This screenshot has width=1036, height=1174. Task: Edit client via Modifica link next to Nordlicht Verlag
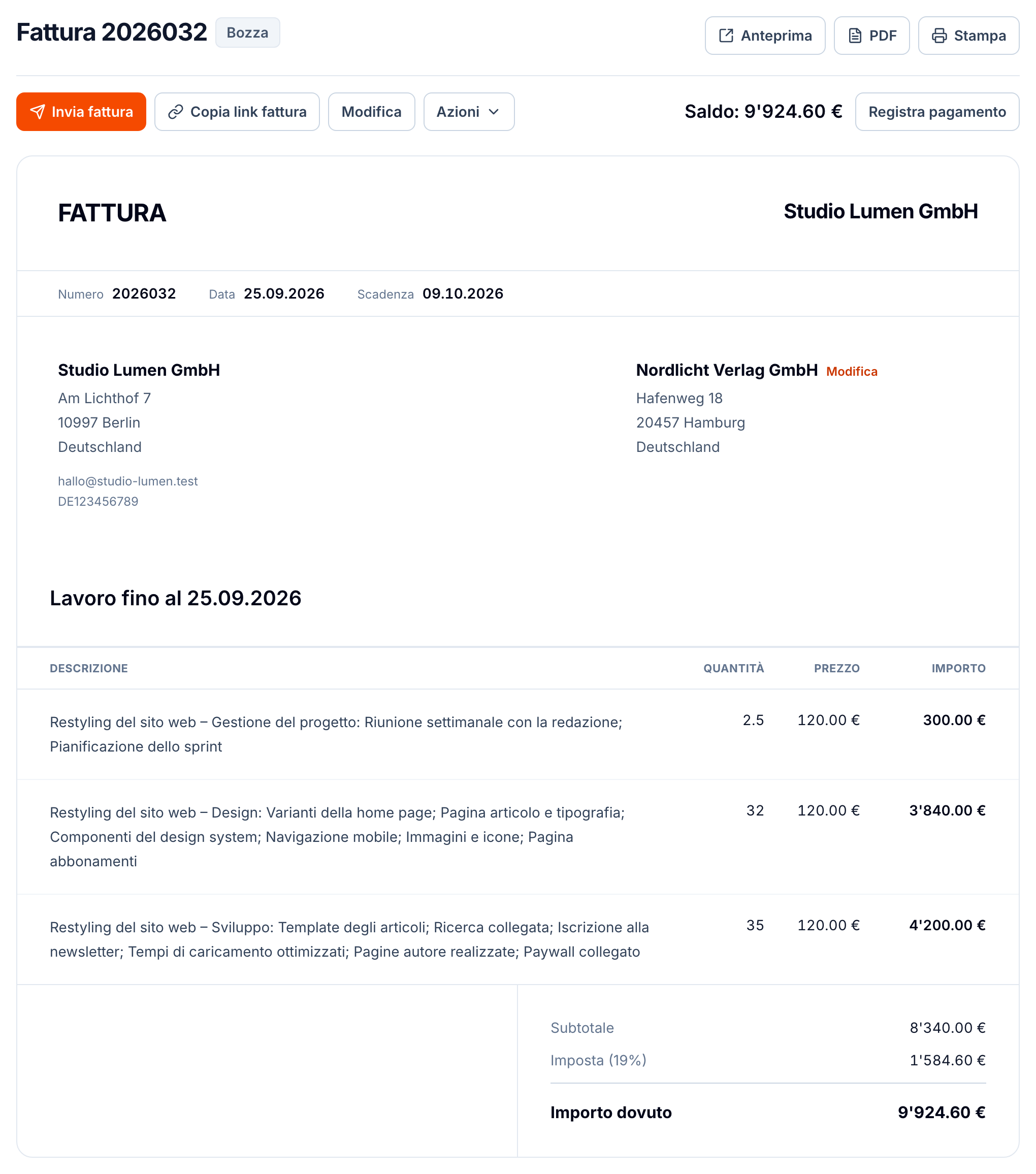(x=851, y=372)
